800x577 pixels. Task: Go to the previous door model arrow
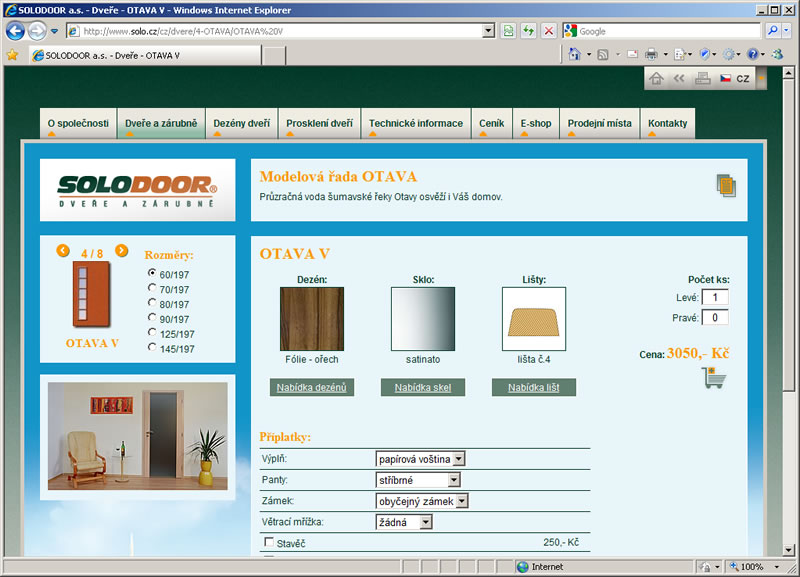[x=63, y=251]
